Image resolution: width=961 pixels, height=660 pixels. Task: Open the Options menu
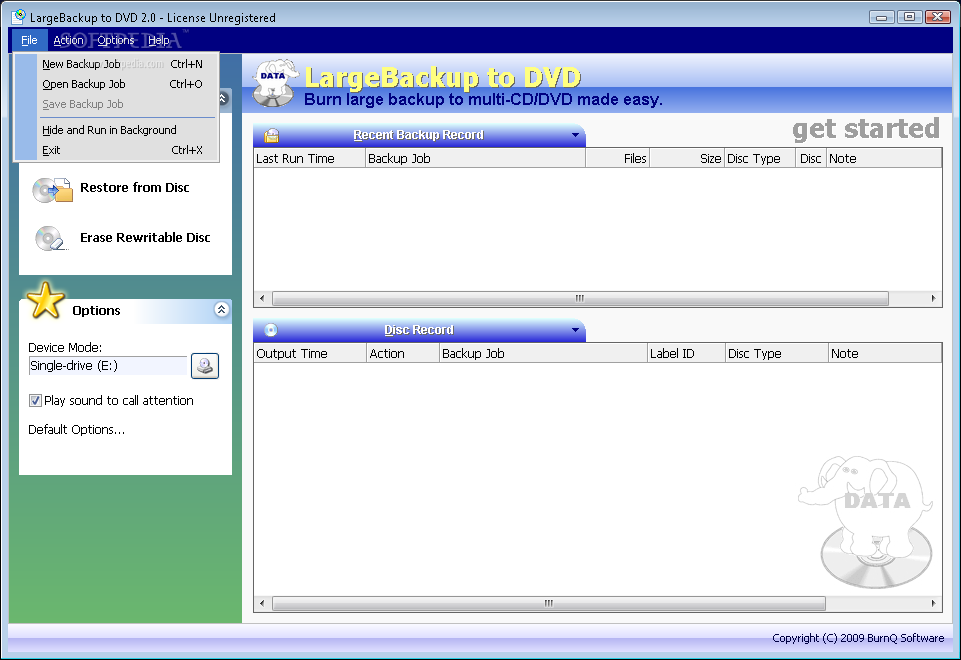(x=115, y=40)
